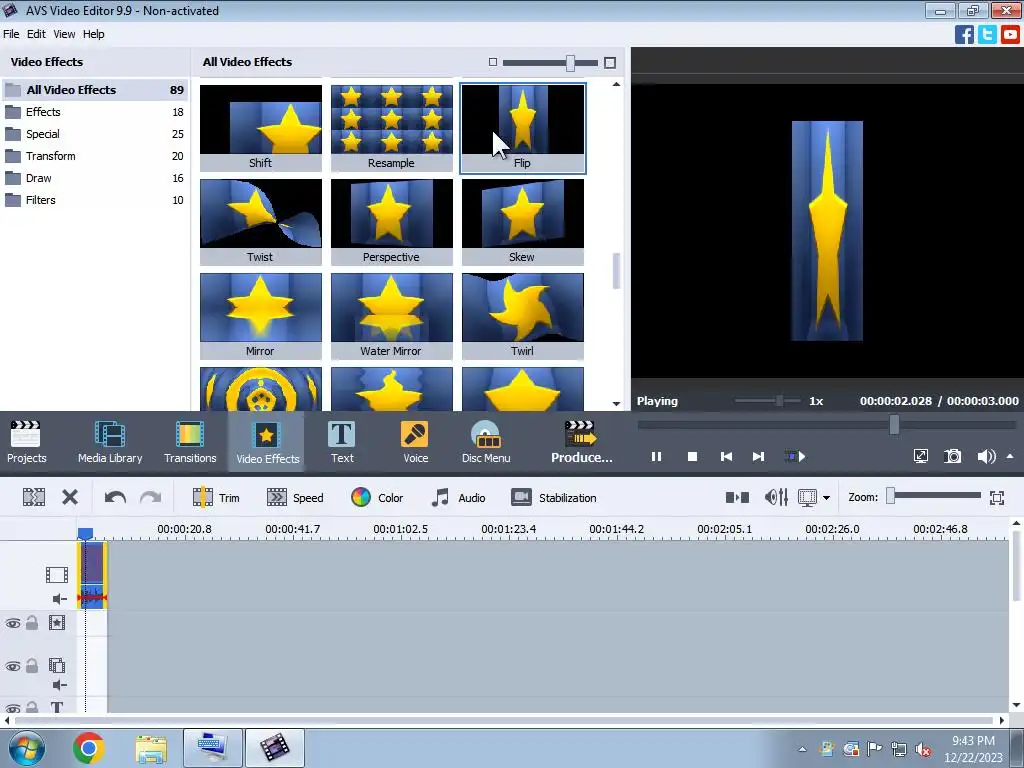The image size is (1024, 768).
Task: Click the playback speed slider
Action: click(x=767, y=400)
